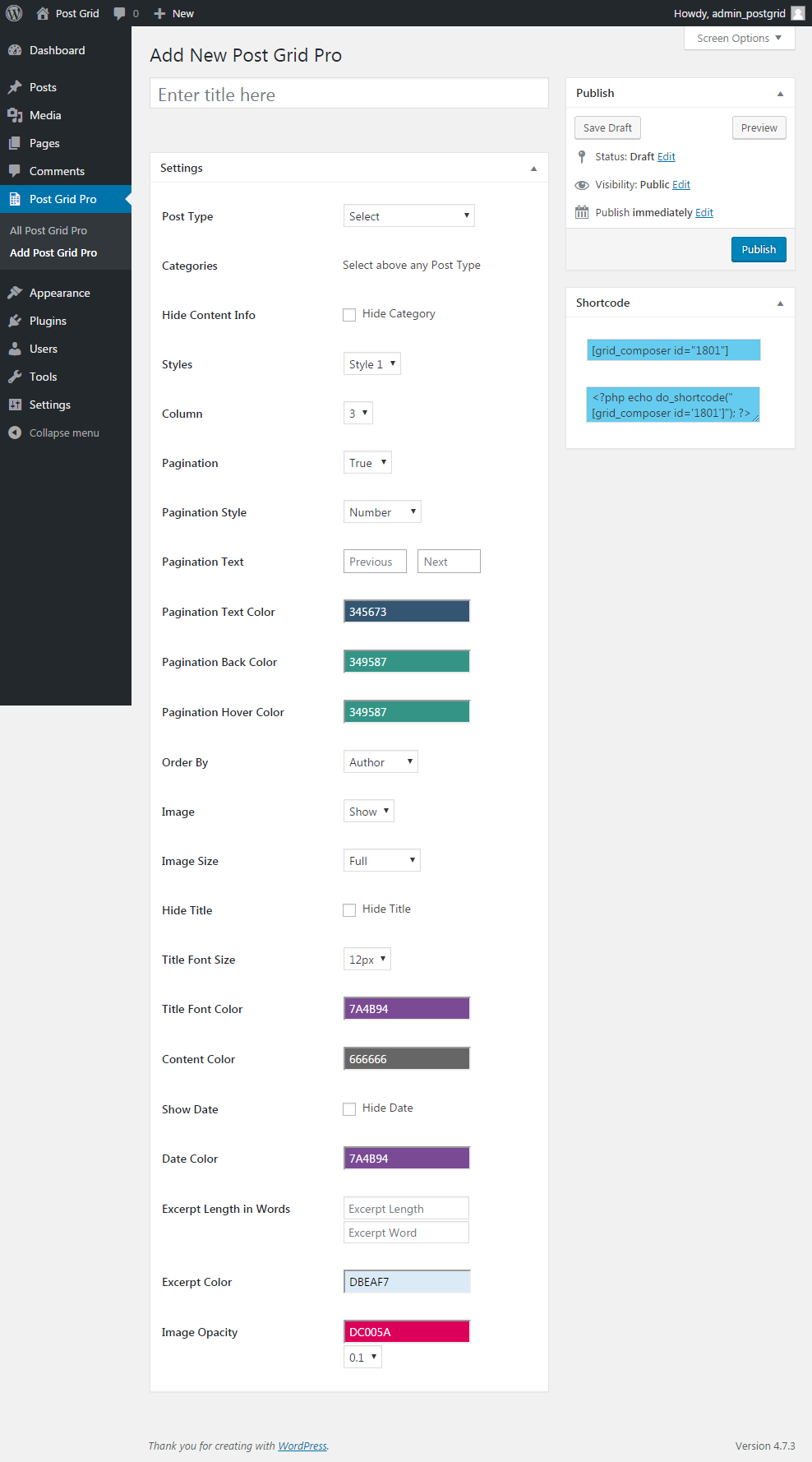The height and width of the screenshot is (1462, 812).
Task: Open the Order By dropdown
Action: pyautogui.click(x=381, y=762)
